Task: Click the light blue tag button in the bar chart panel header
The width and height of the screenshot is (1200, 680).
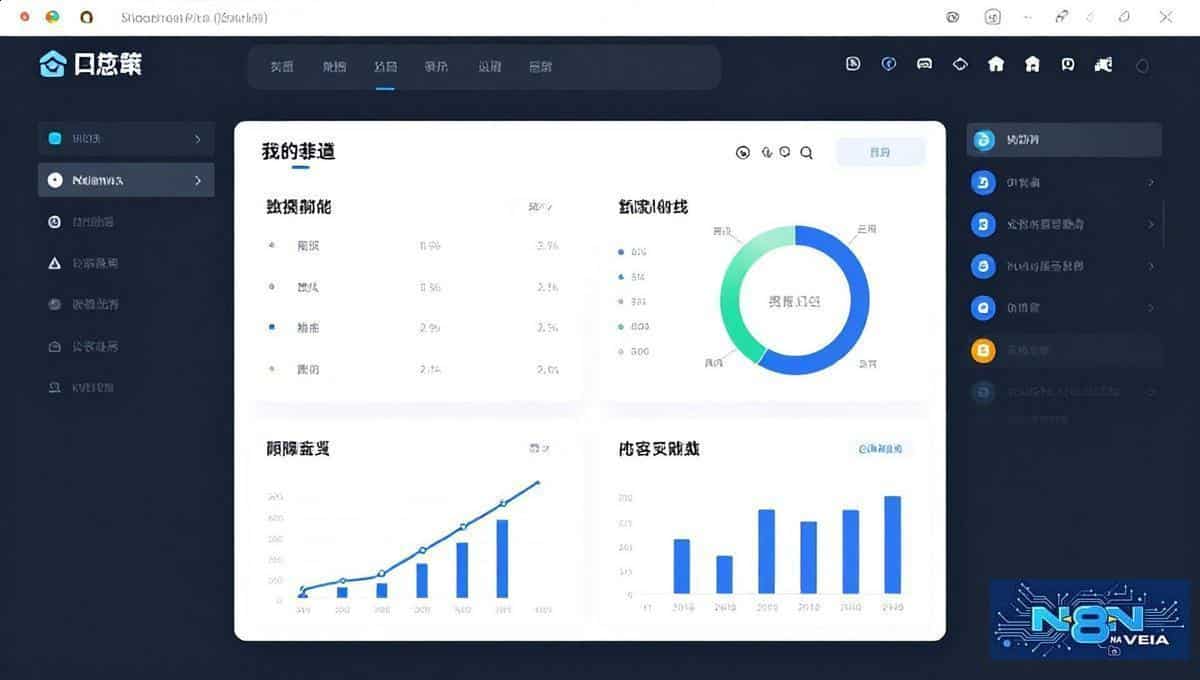Action: click(881, 449)
